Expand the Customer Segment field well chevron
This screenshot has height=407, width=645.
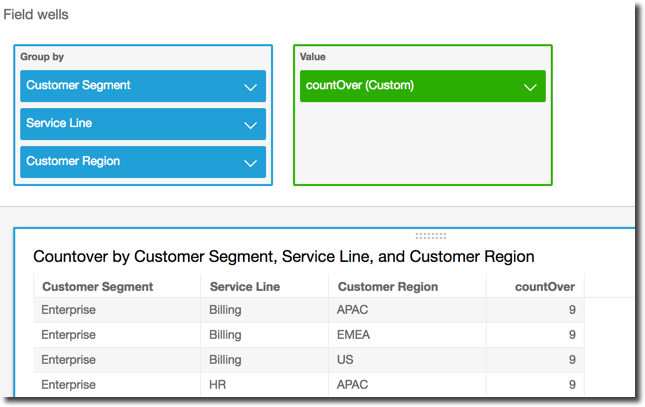(x=250, y=87)
